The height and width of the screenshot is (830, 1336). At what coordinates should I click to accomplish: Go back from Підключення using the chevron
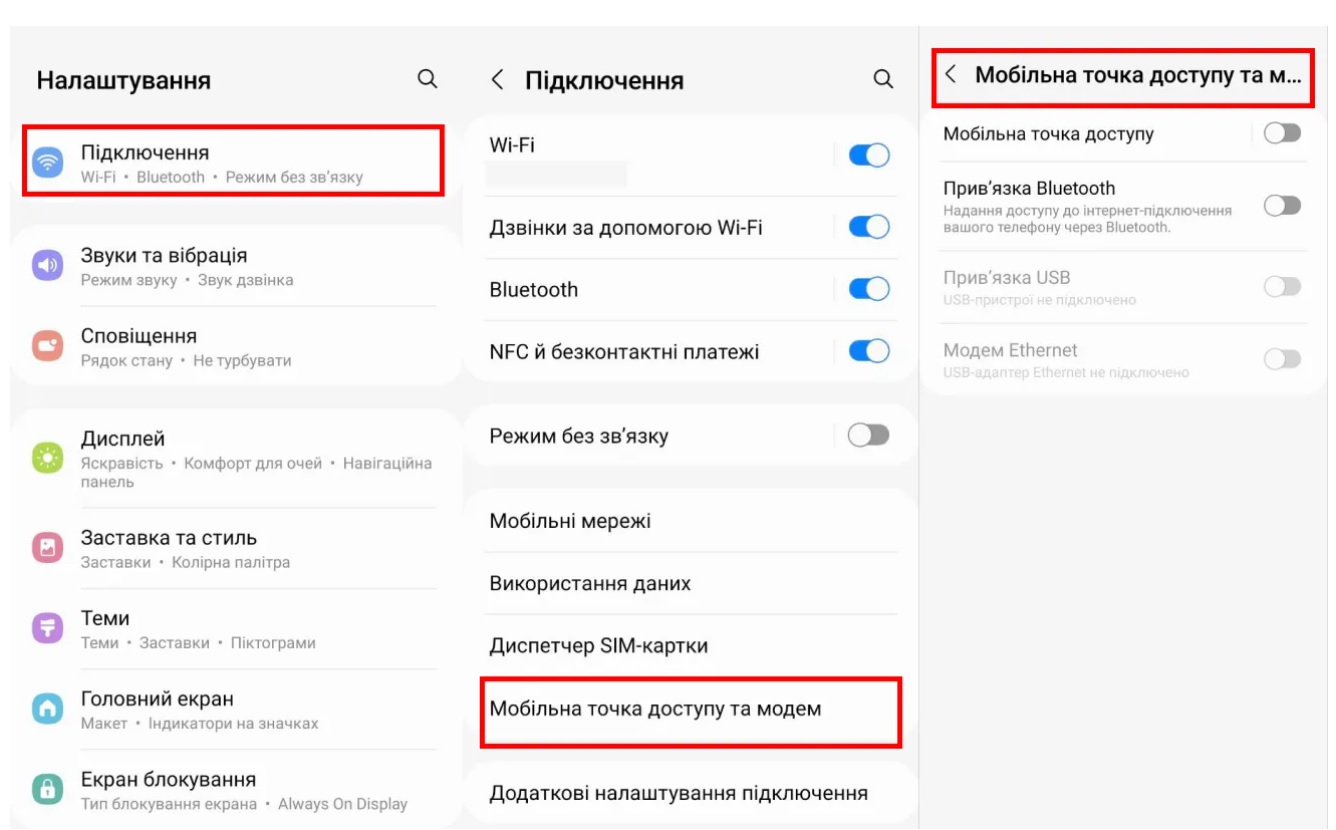pos(497,80)
